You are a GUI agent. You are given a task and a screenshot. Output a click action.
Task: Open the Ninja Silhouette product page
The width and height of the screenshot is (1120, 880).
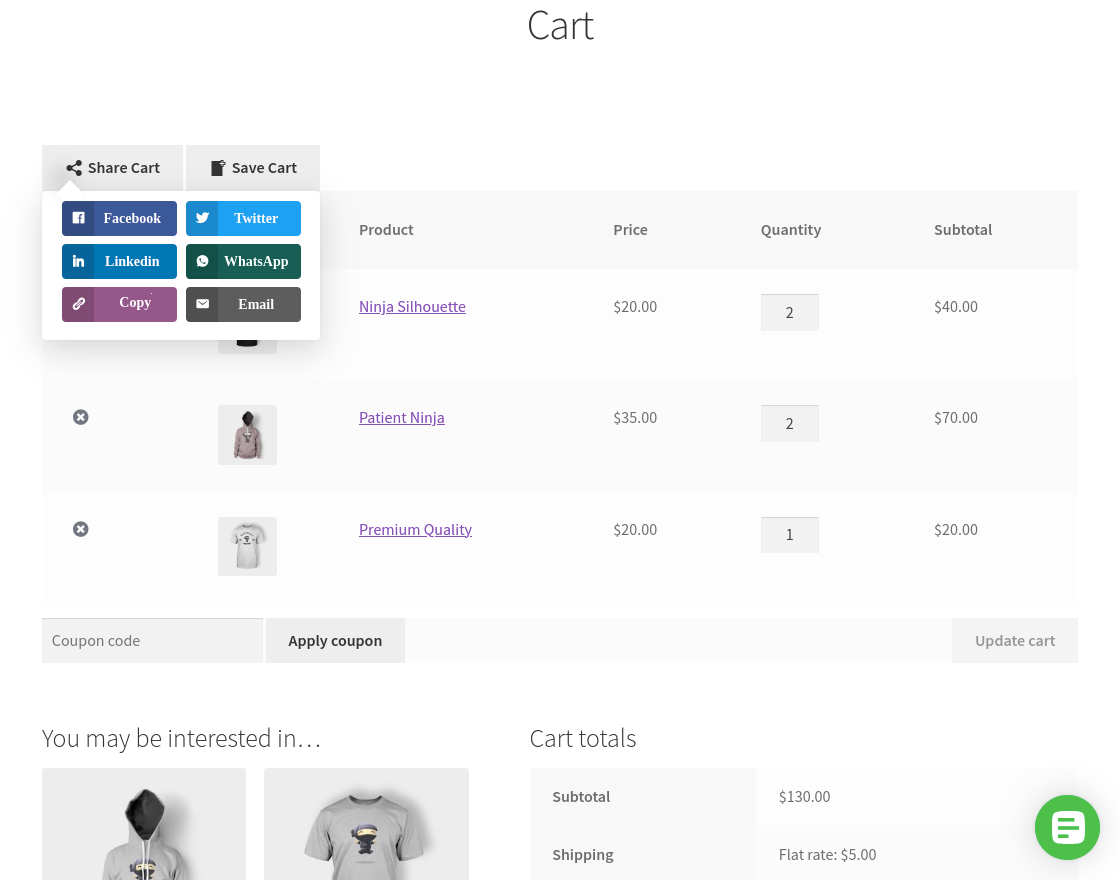(412, 306)
